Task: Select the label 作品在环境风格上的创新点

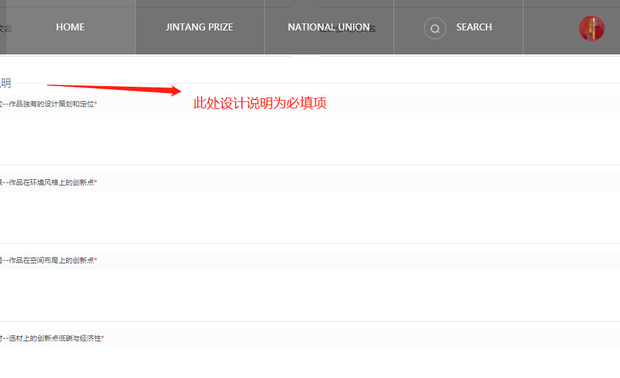Action: pyautogui.click(x=51, y=182)
